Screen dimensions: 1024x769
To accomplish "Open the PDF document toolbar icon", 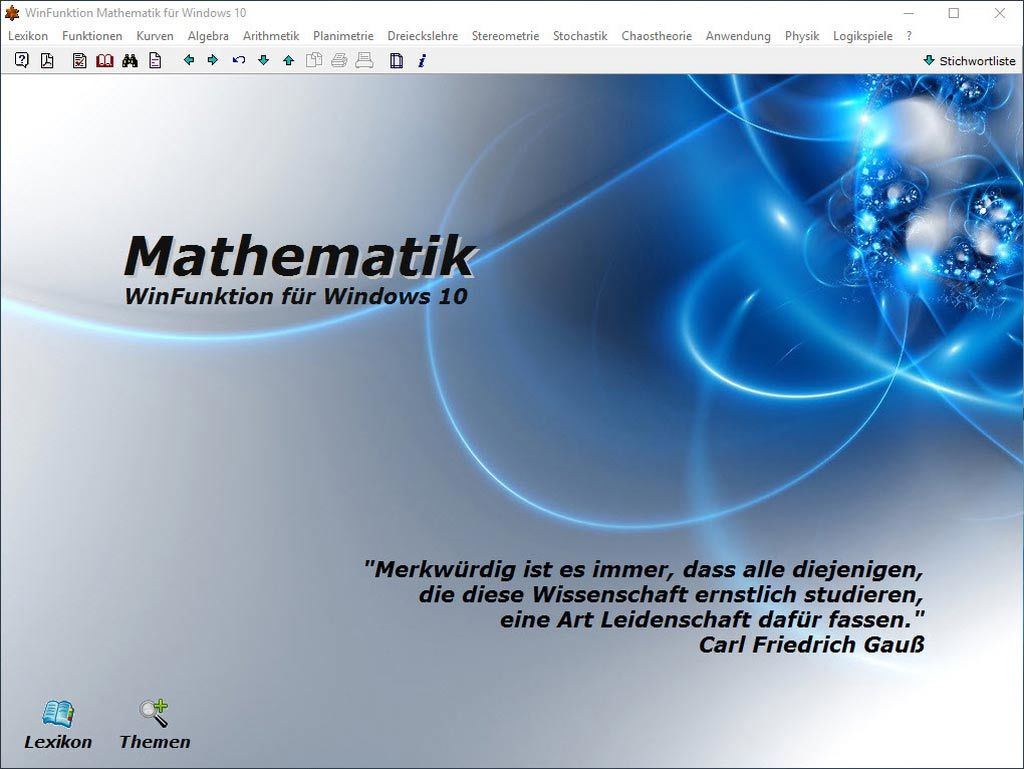I will click(x=47, y=61).
